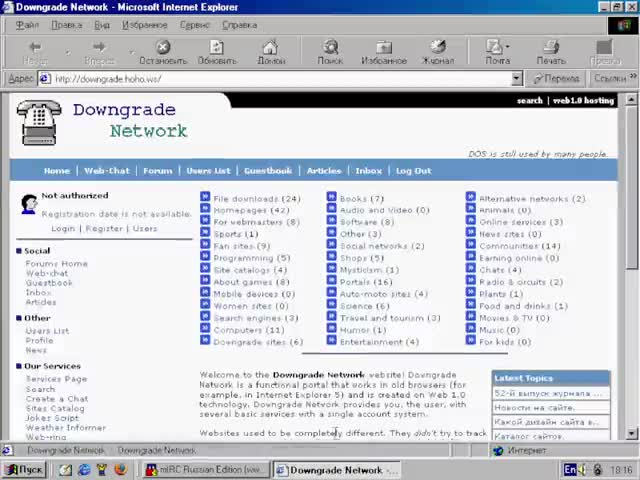Click the icon next to File downloads category
This screenshot has height=480, width=640.
[x=205, y=198]
